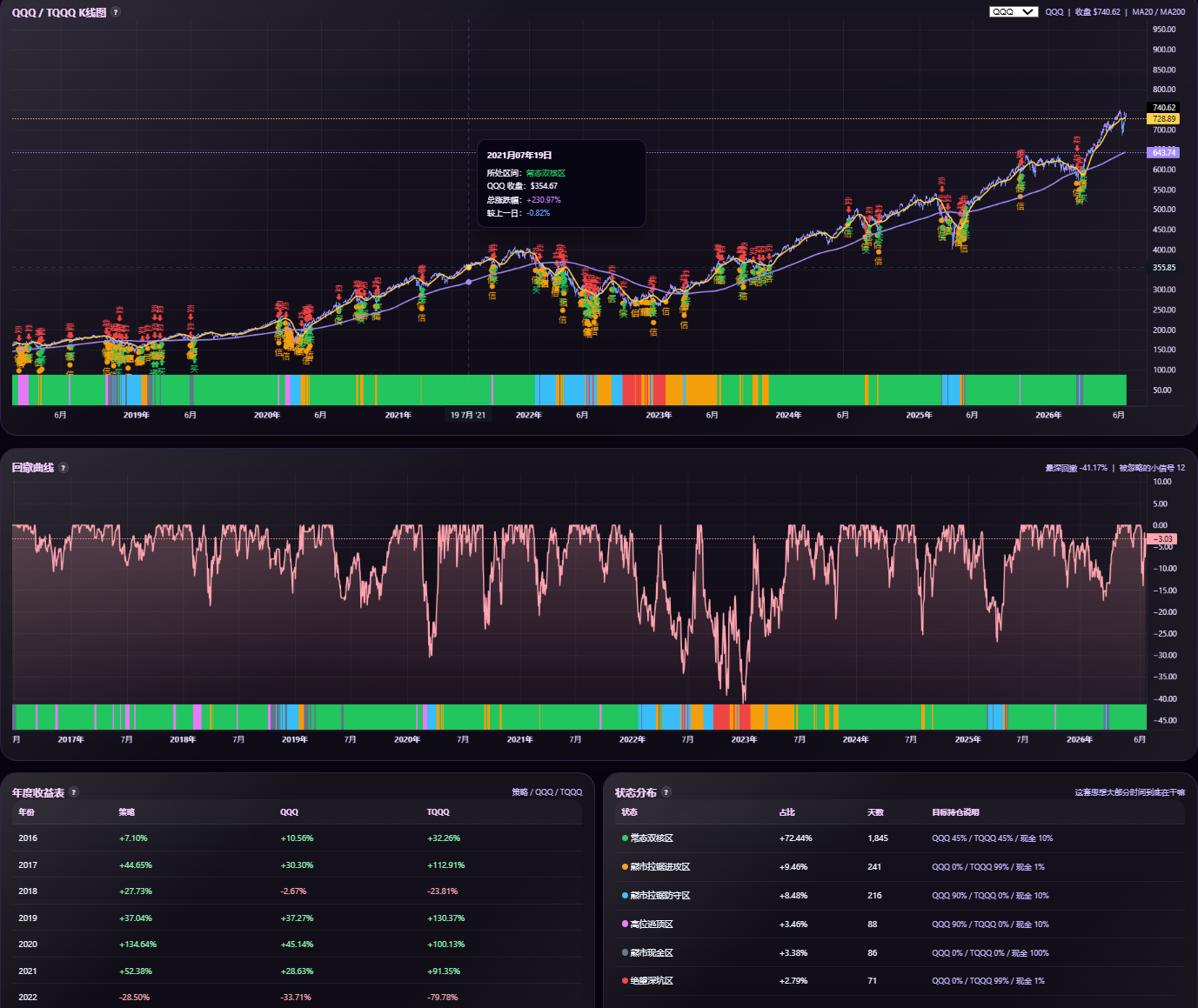1198x1008 pixels.
Task: Click the 2021 QQQ return +28.63%
Action: point(297,971)
